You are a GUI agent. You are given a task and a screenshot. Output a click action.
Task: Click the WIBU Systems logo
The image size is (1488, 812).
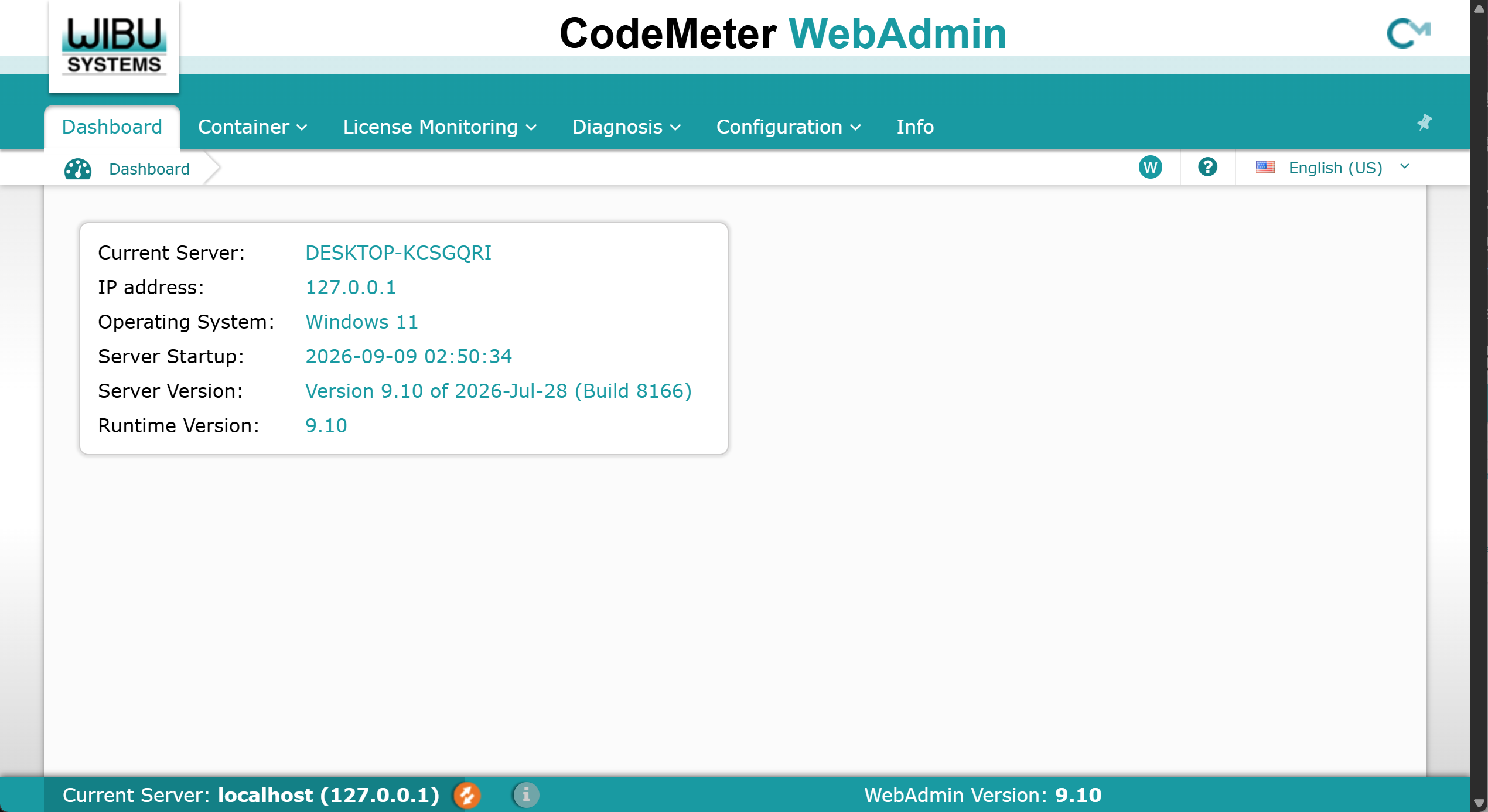point(114,46)
